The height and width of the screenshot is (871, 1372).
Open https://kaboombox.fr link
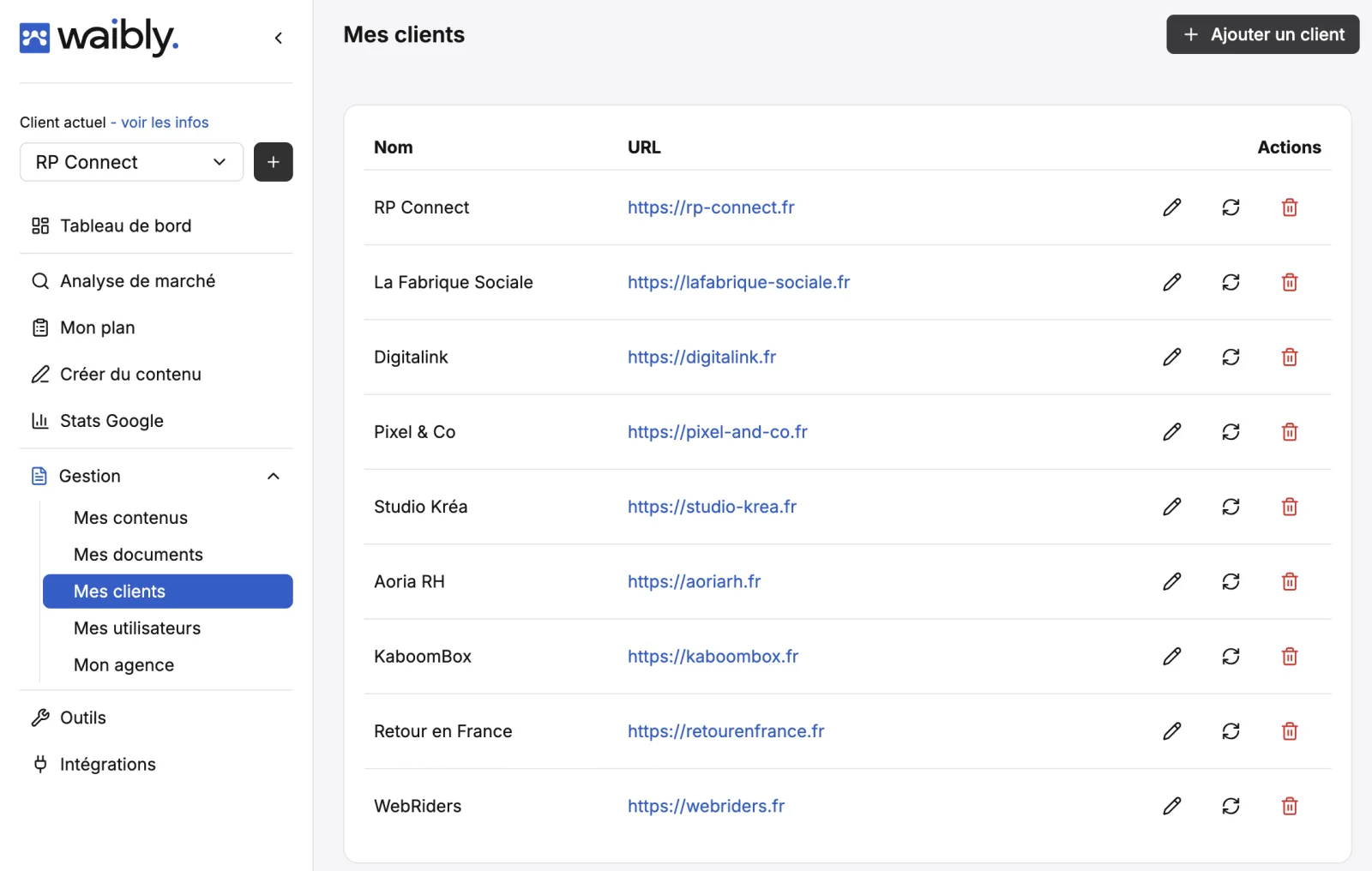coord(713,657)
